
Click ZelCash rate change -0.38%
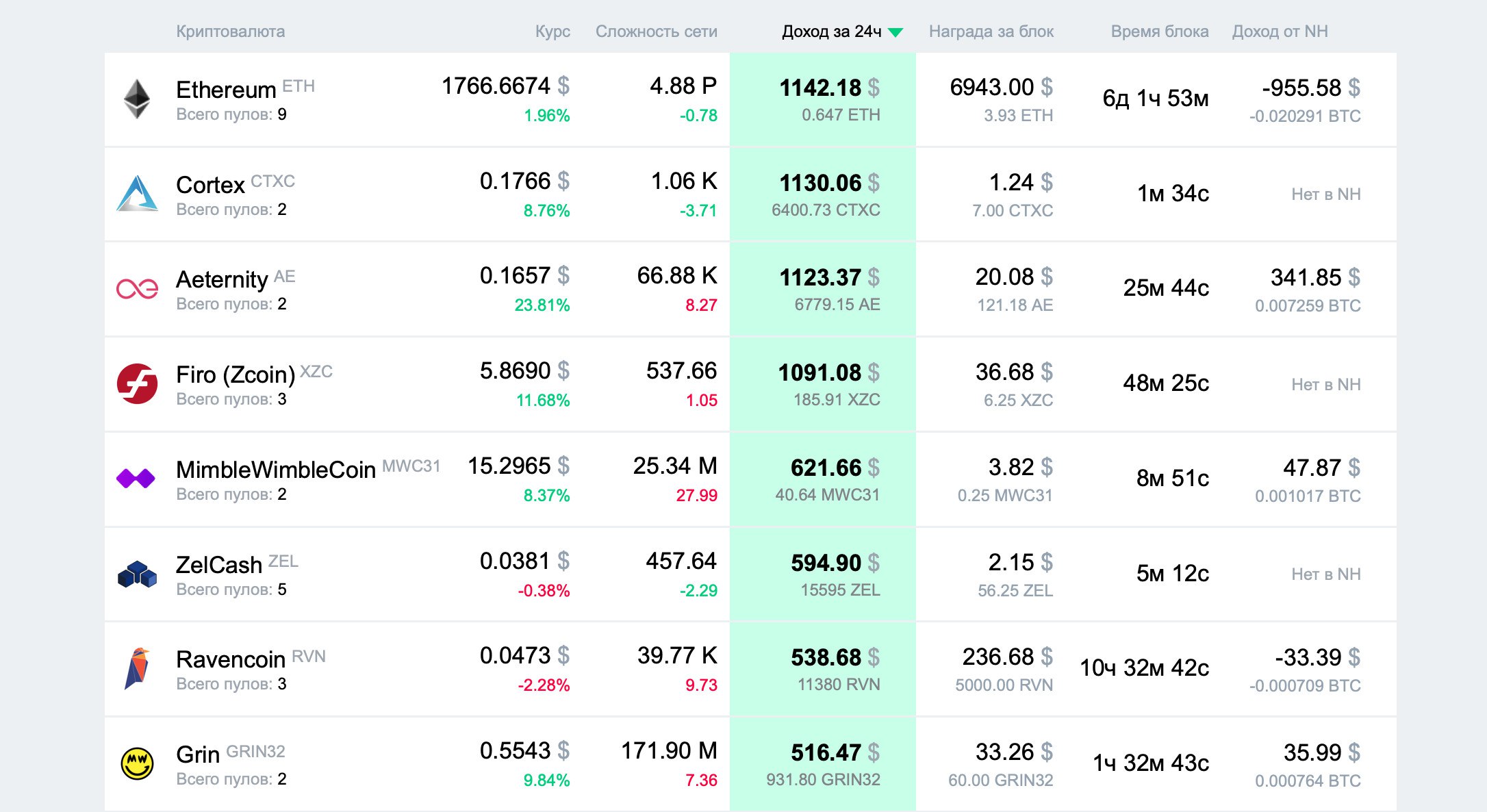click(x=544, y=590)
